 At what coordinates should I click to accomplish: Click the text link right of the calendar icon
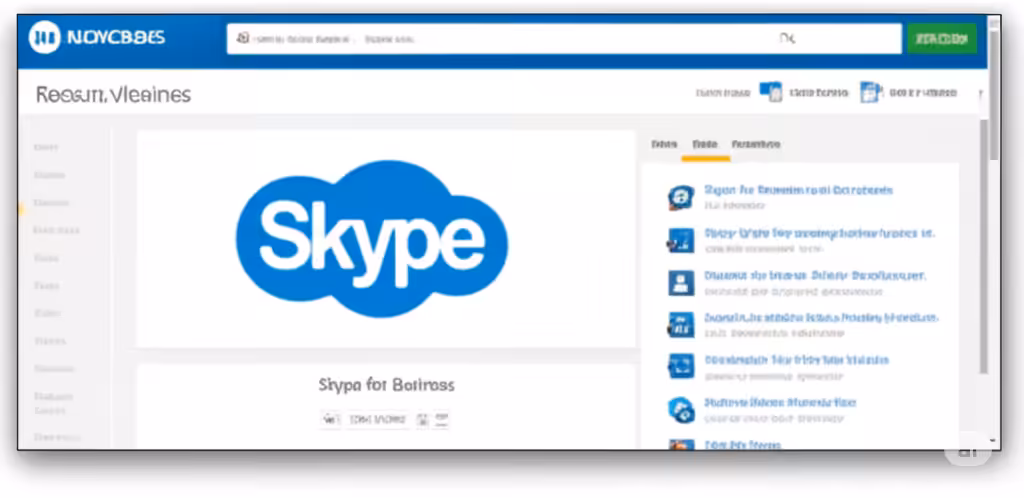pos(923,93)
